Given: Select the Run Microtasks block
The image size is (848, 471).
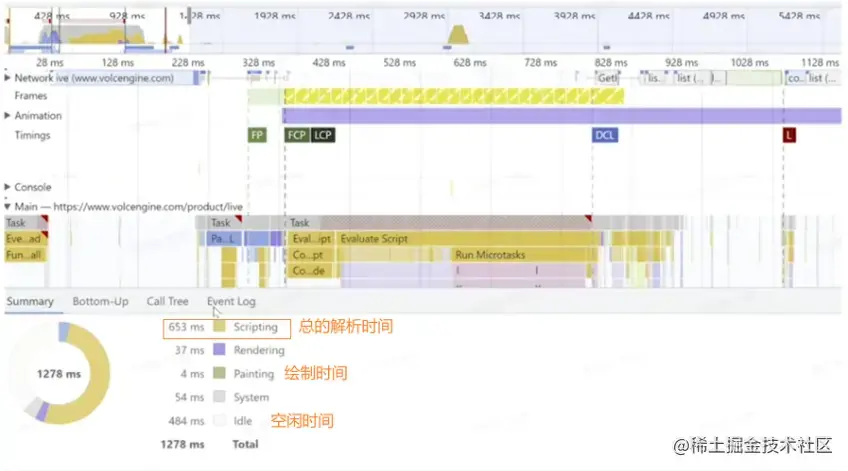Looking at the screenshot, I should point(525,255).
